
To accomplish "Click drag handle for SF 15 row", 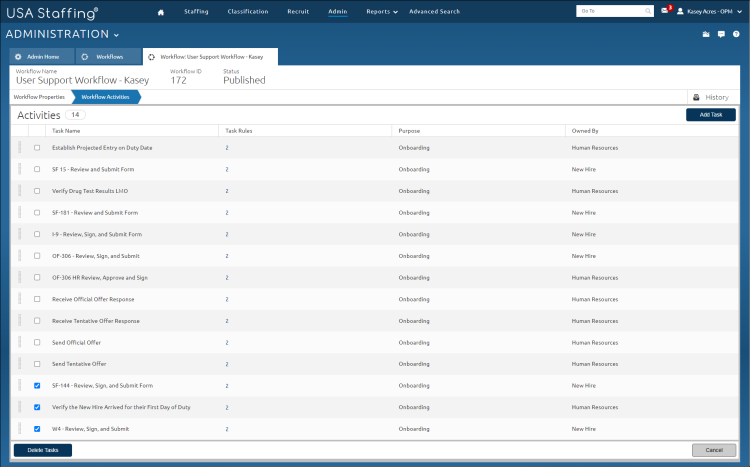I will tap(20, 169).
